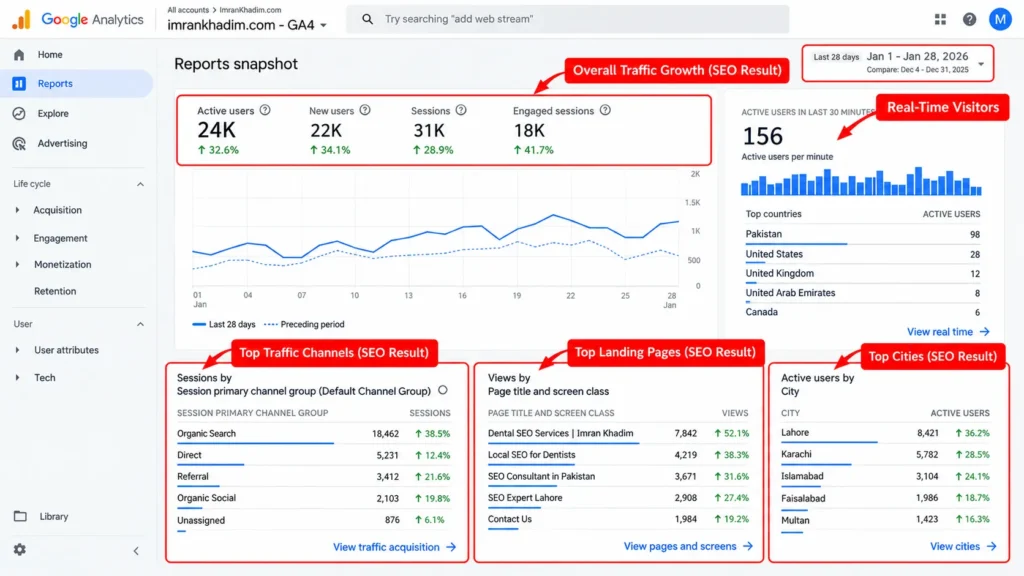Open Advertising in the sidebar
Screen dimensions: 1024x576
pos(62,143)
